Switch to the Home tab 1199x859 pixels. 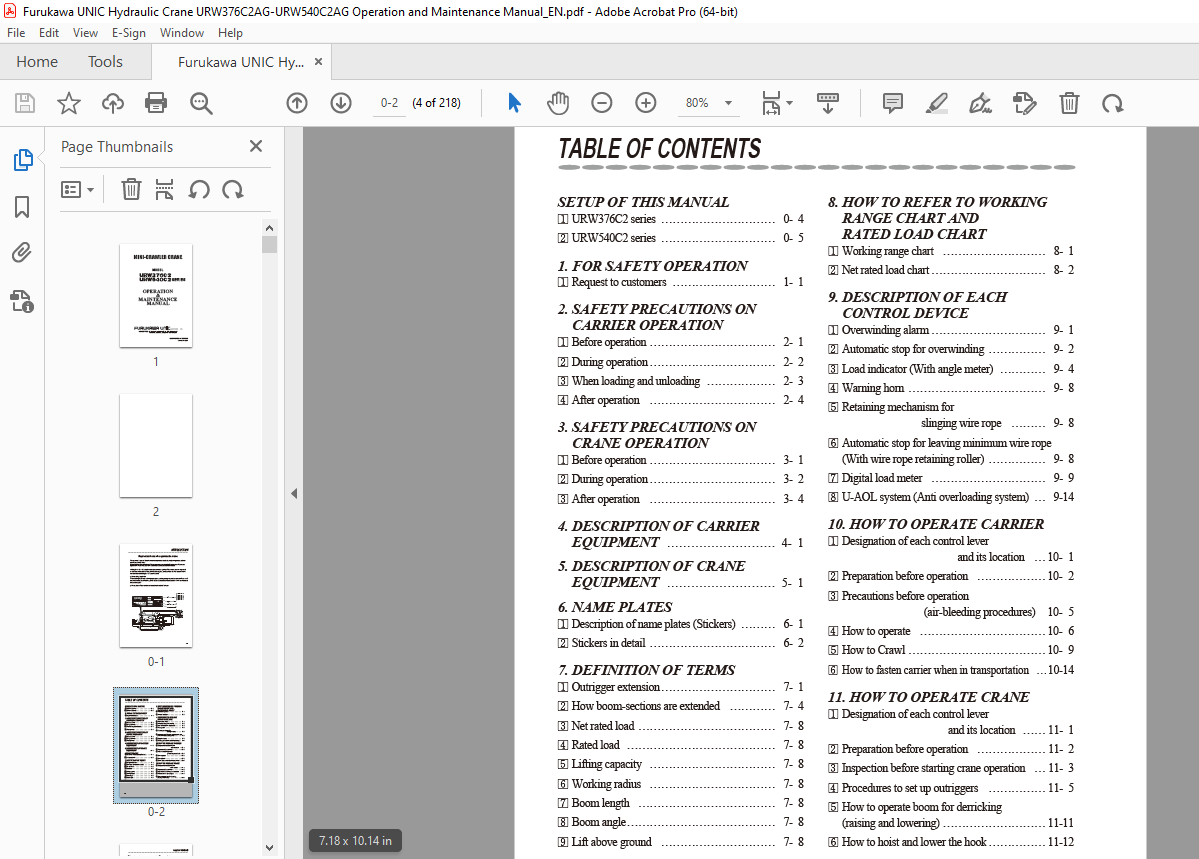tap(37, 62)
